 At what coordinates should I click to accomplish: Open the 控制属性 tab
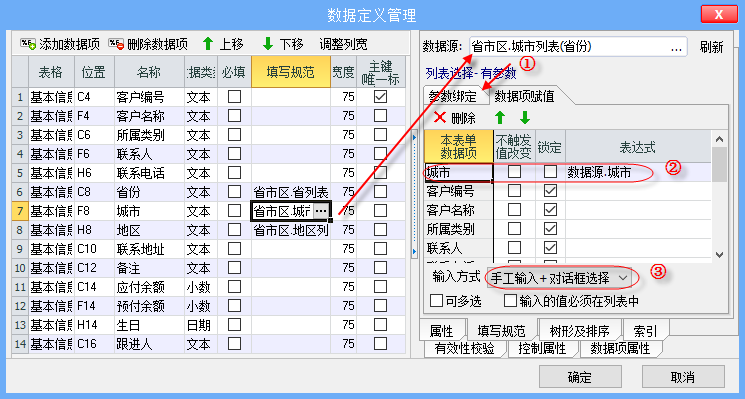point(542,349)
